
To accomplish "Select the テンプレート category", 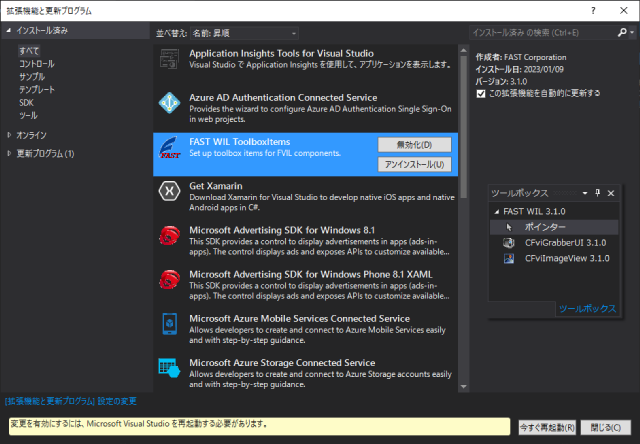I will point(37,89).
